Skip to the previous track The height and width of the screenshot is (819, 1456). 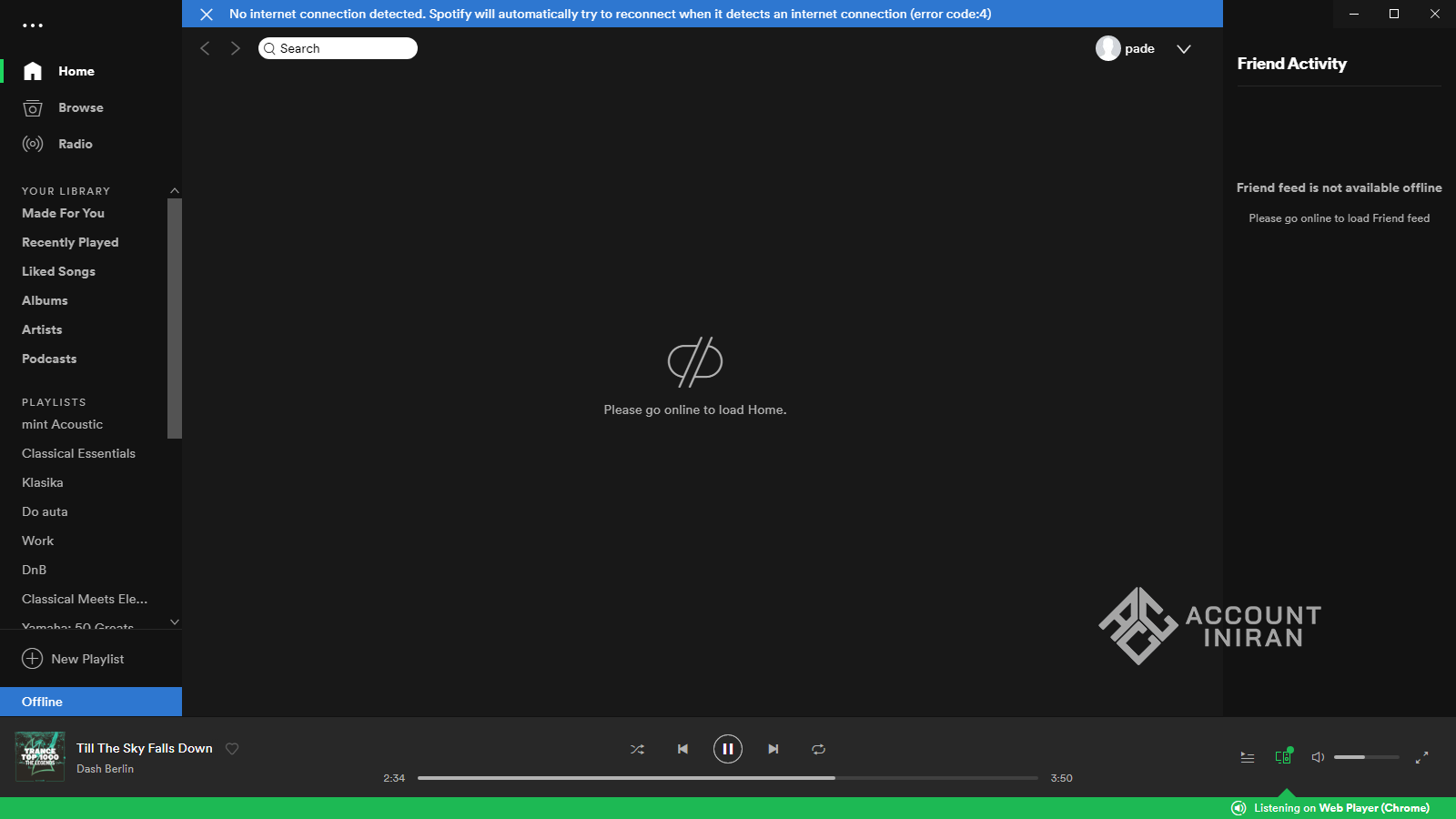(682, 749)
